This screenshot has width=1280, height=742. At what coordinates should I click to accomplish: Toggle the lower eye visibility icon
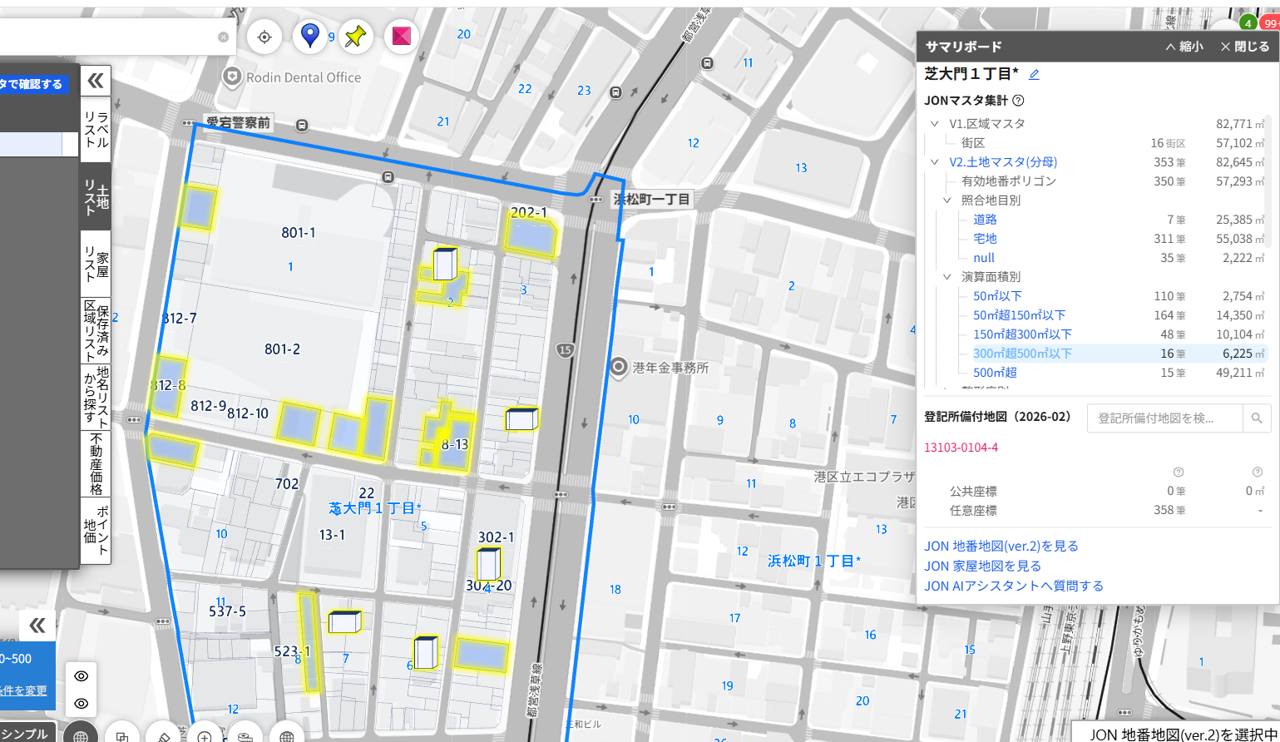[x=81, y=703]
